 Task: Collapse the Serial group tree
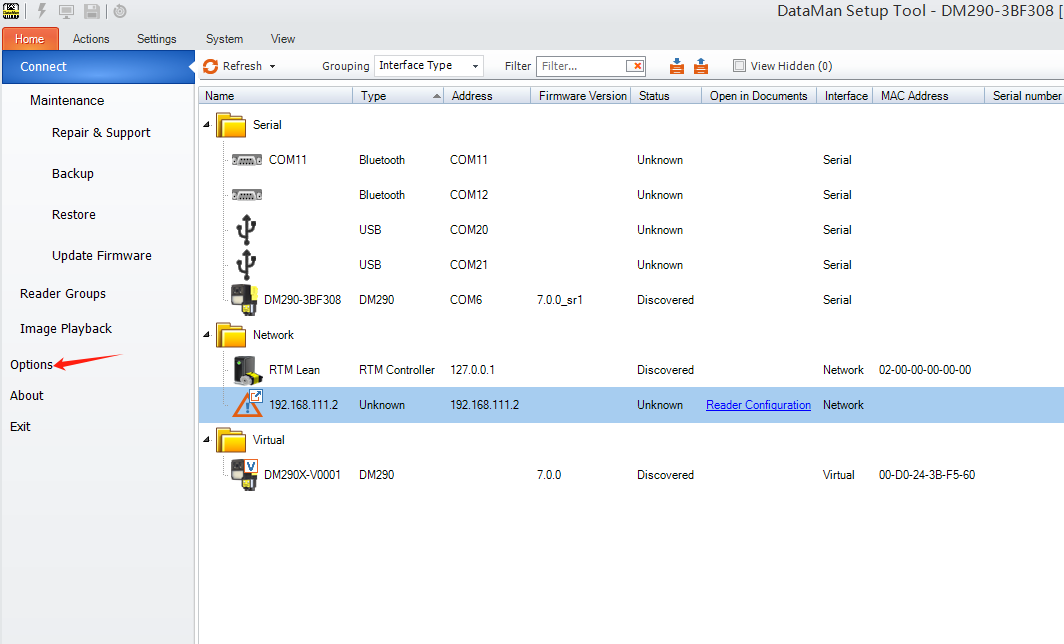pos(207,125)
